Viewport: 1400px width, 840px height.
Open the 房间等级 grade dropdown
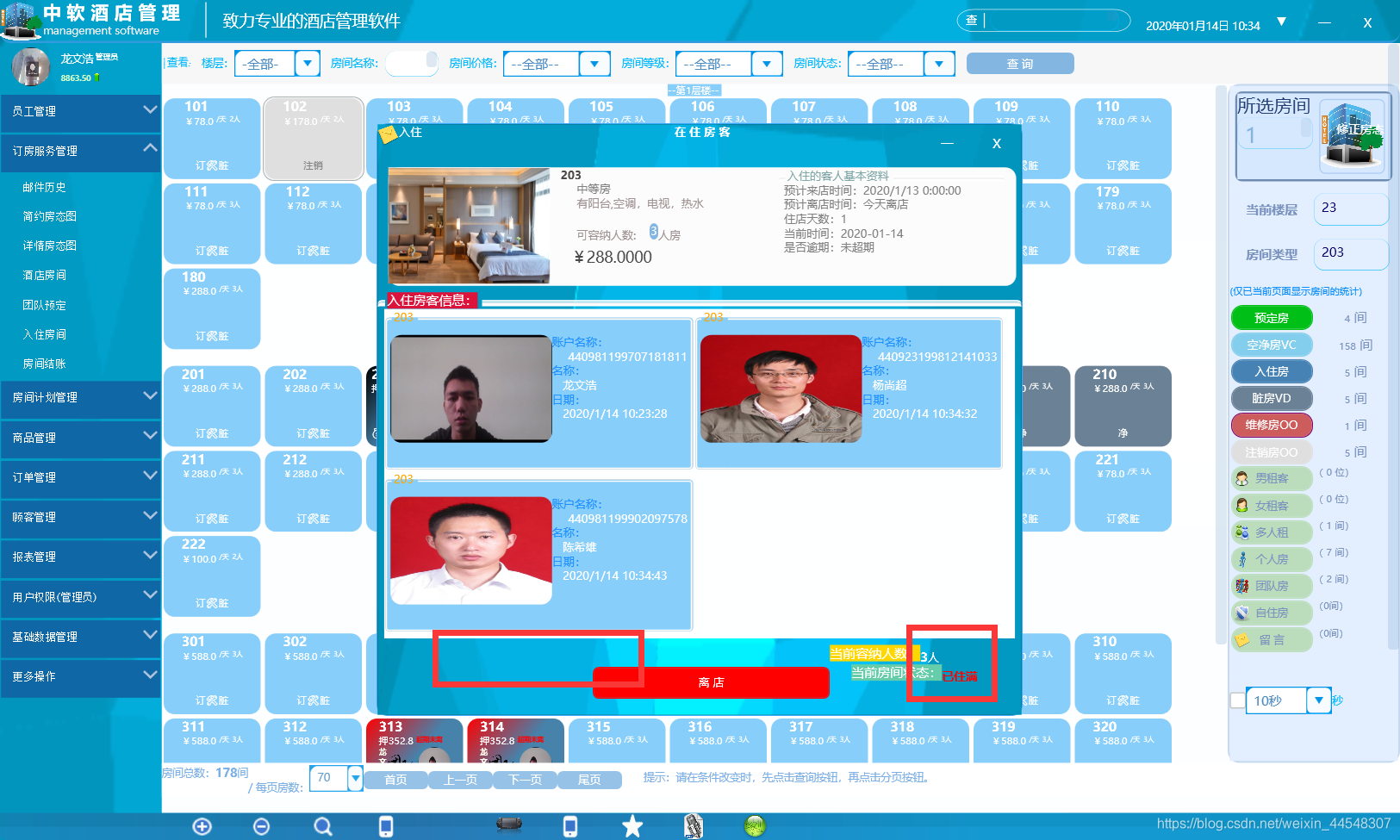click(767, 63)
